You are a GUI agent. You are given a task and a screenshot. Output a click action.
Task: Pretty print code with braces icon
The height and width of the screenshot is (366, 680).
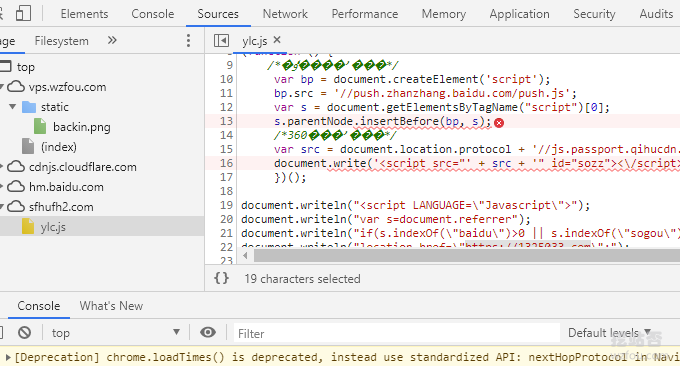221,278
